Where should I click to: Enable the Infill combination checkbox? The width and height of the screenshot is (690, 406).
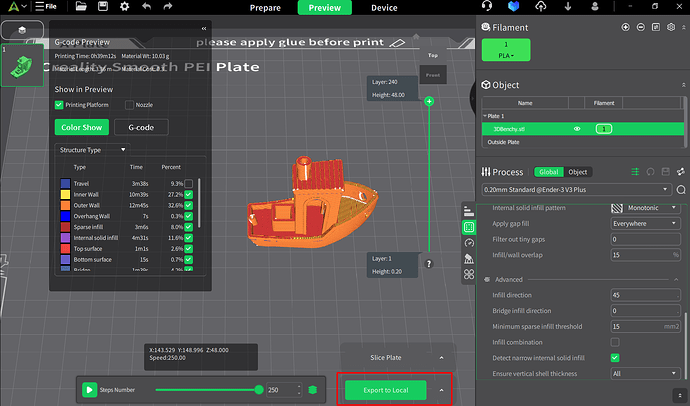(x=615, y=342)
